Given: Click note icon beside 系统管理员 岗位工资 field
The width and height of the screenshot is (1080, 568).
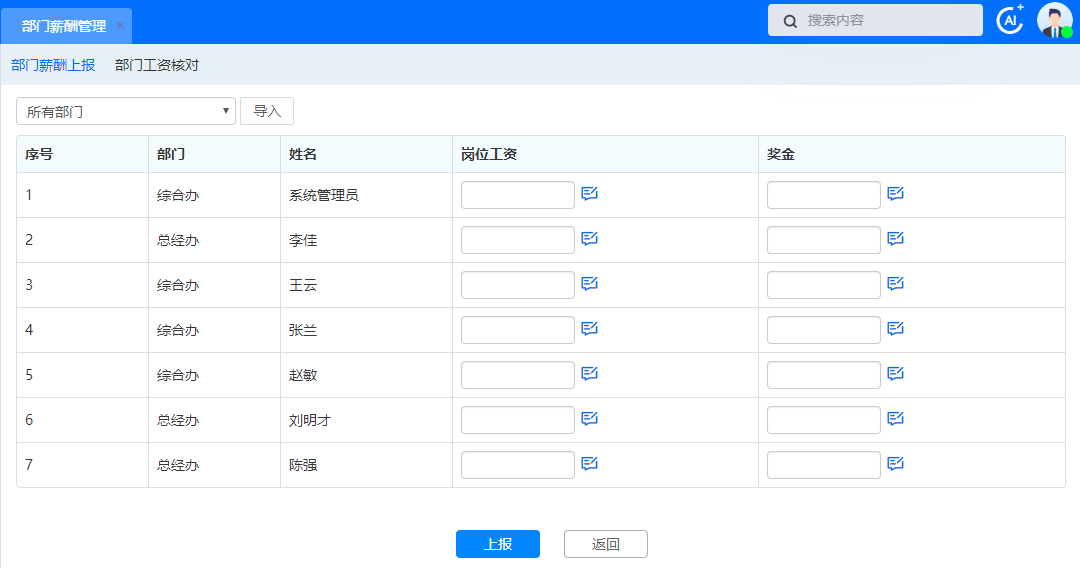Looking at the screenshot, I should [590, 194].
